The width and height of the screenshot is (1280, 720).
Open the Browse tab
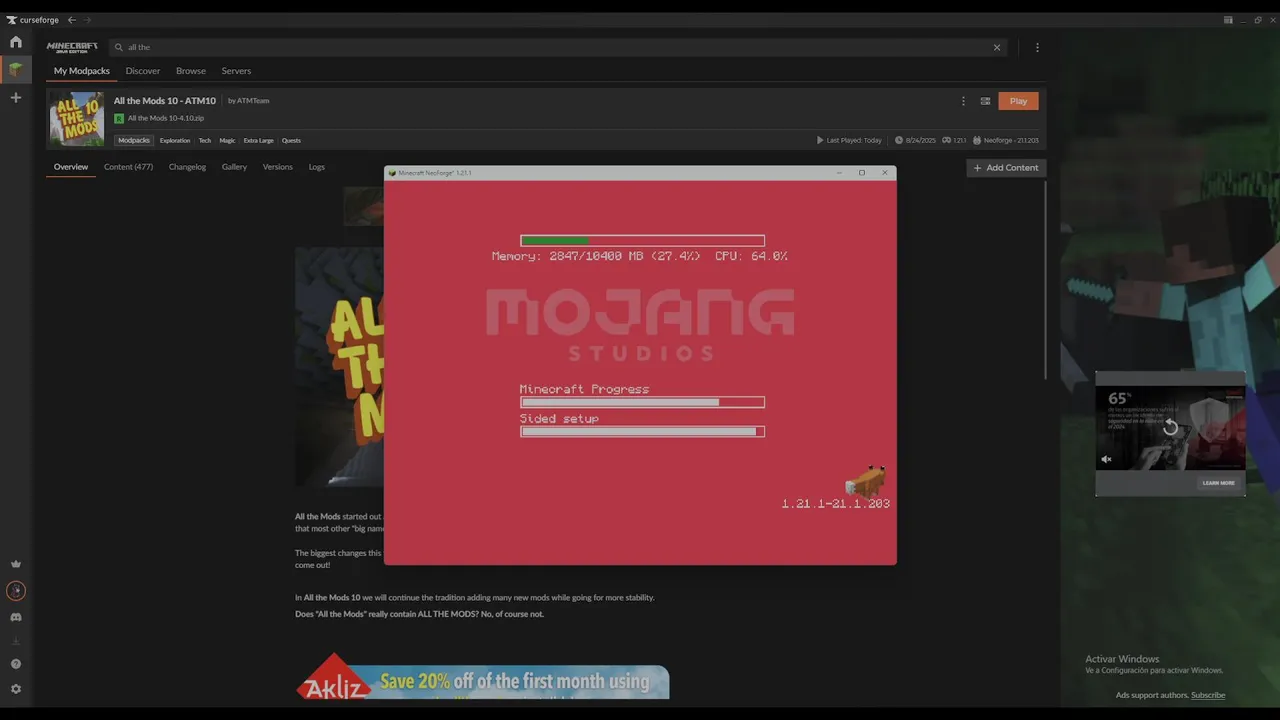pos(191,71)
